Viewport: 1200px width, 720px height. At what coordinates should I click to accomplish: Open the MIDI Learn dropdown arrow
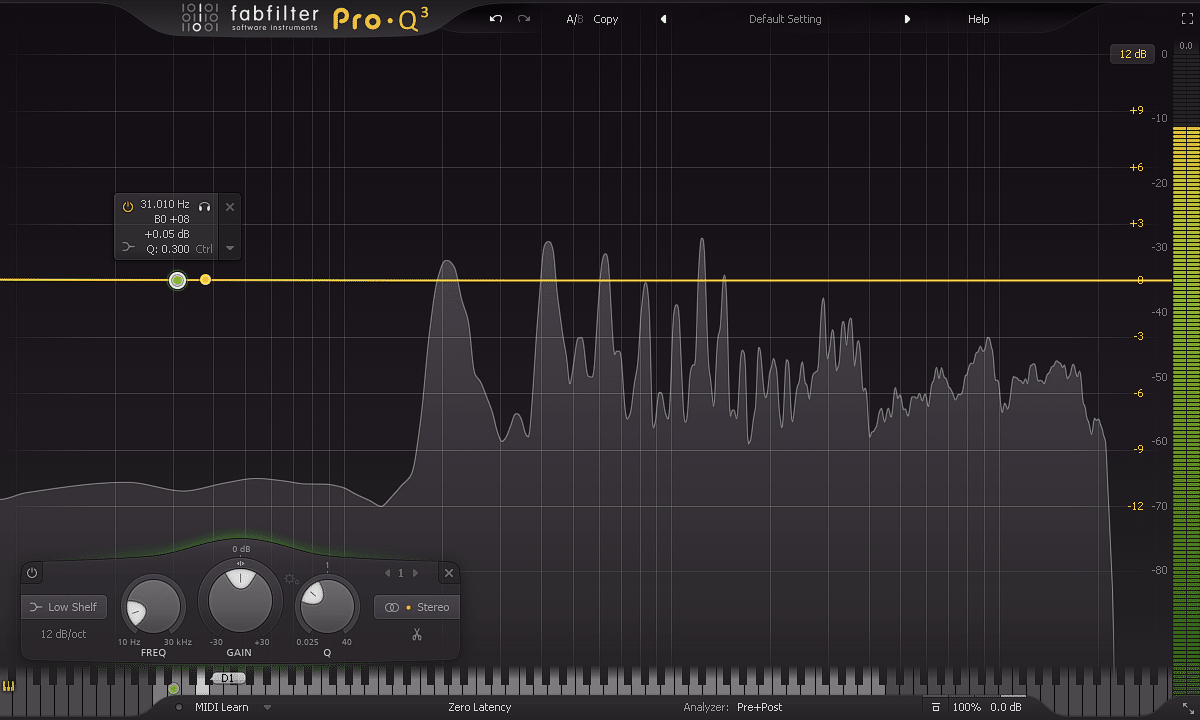point(267,708)
